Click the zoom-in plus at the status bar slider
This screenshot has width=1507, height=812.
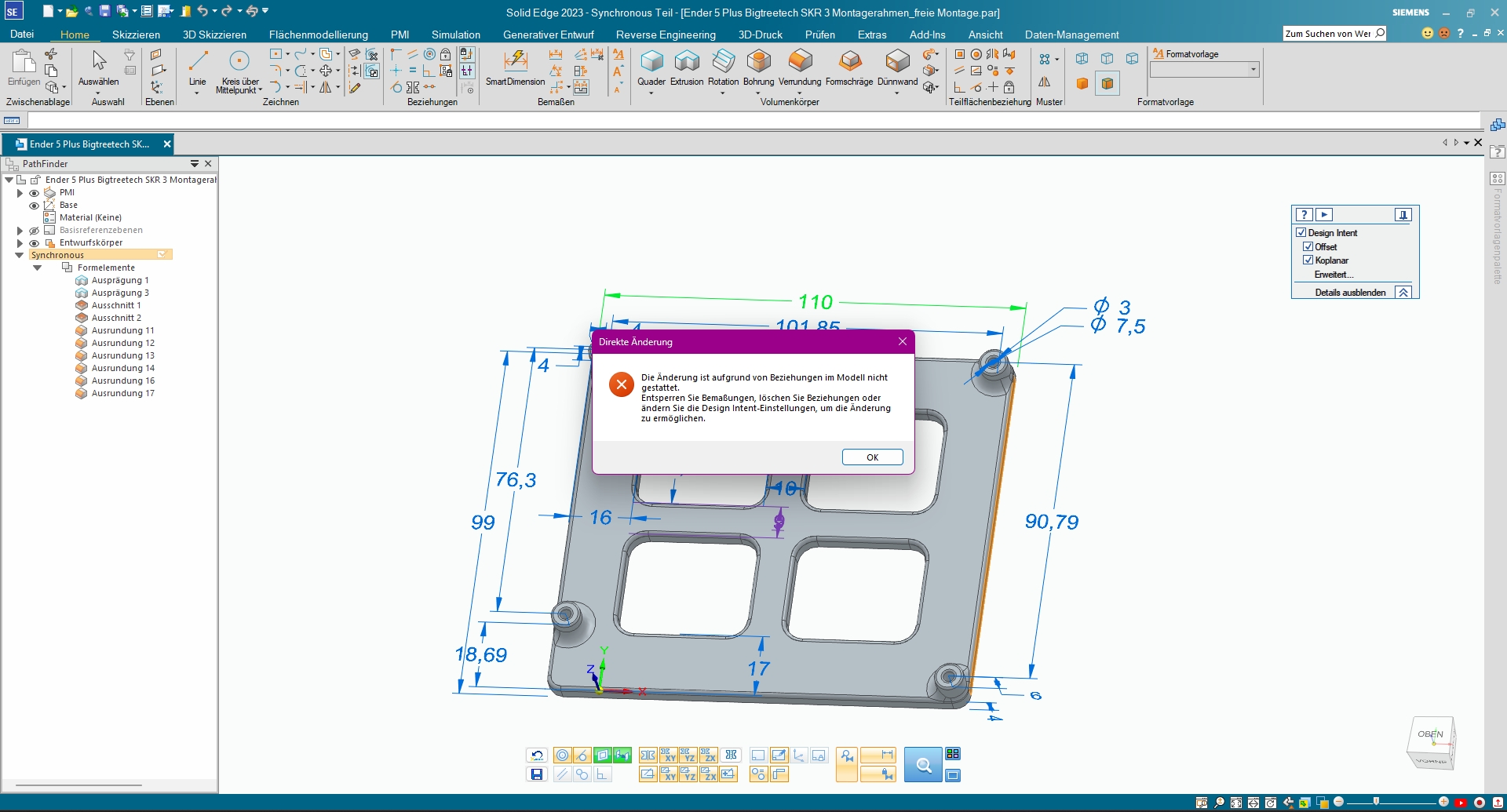coord(1443,802)
